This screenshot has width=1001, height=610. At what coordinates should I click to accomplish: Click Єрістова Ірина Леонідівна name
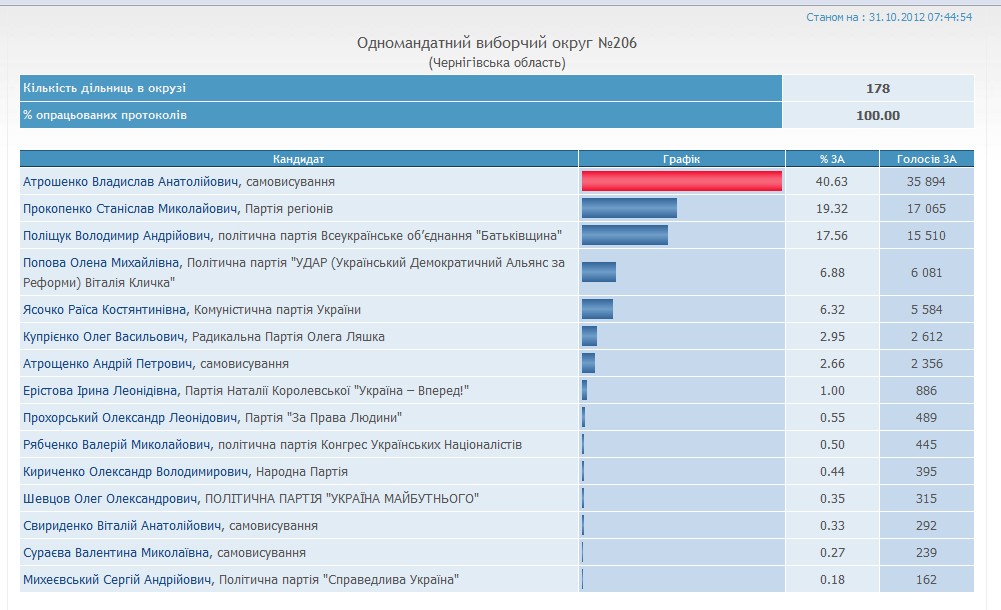click(x=100, y=391)
